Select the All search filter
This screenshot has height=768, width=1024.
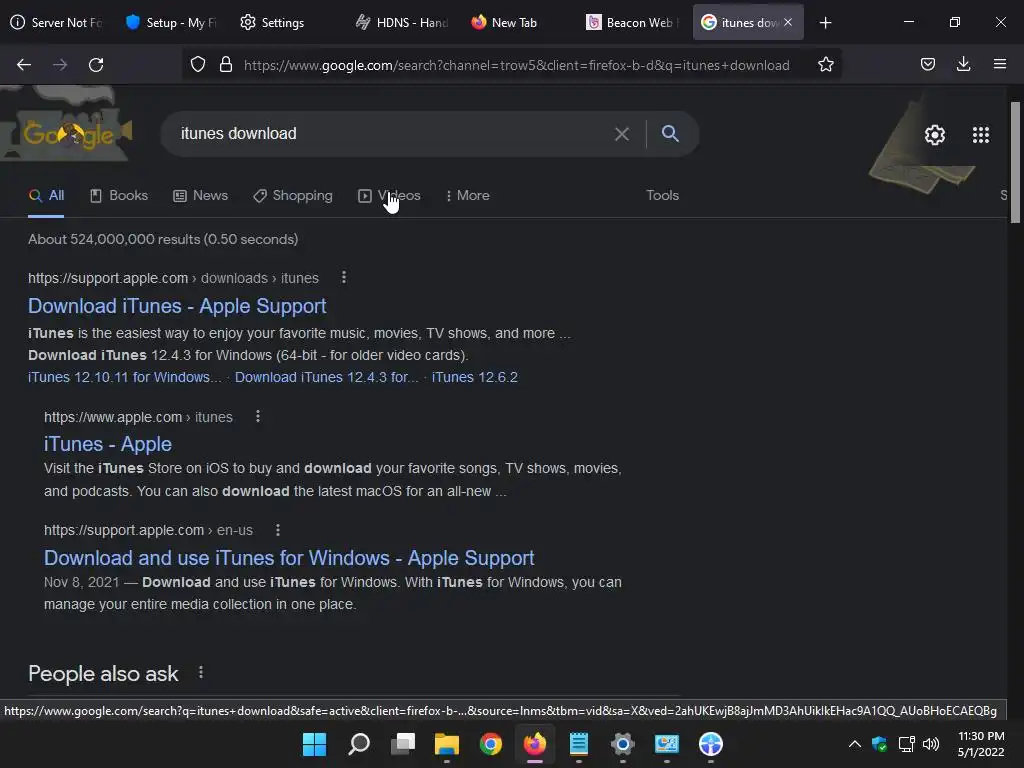(x=46, y=195)
